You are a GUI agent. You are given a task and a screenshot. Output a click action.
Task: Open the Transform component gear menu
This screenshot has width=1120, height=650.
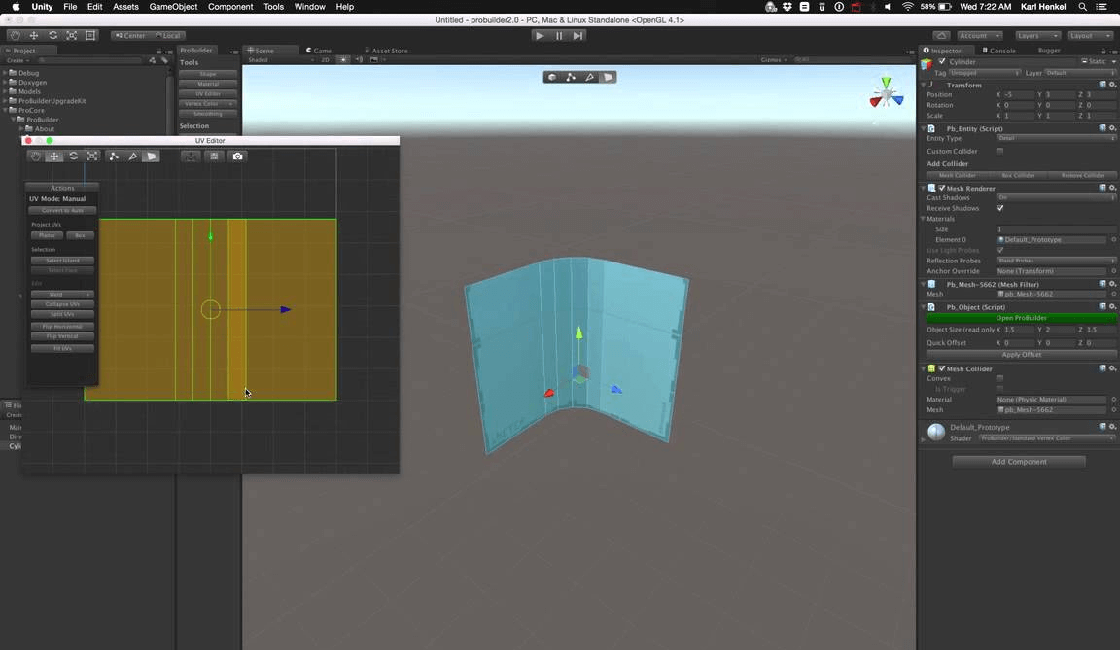point(1112,84)
